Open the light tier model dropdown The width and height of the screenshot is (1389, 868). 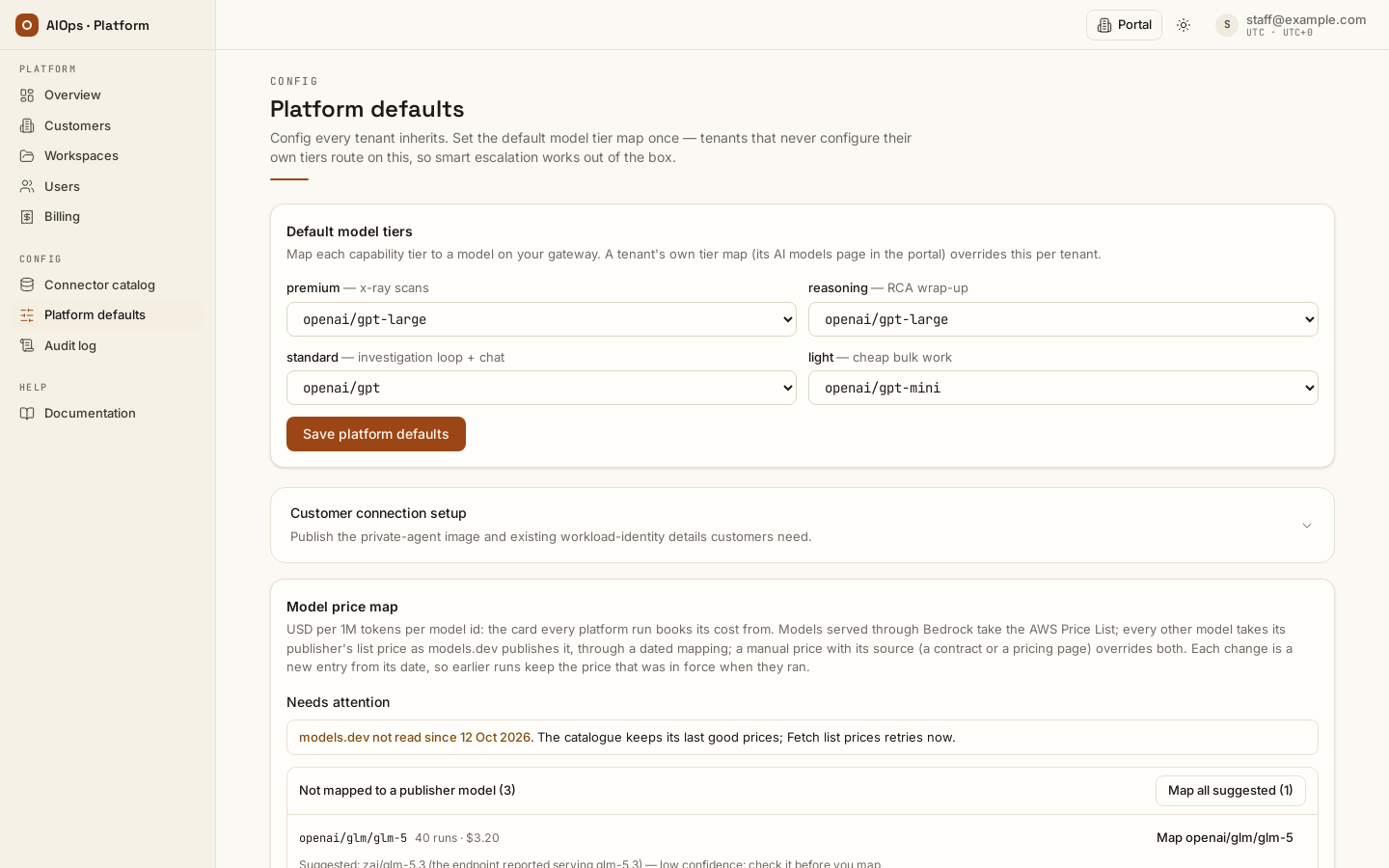pos(1063,388)
